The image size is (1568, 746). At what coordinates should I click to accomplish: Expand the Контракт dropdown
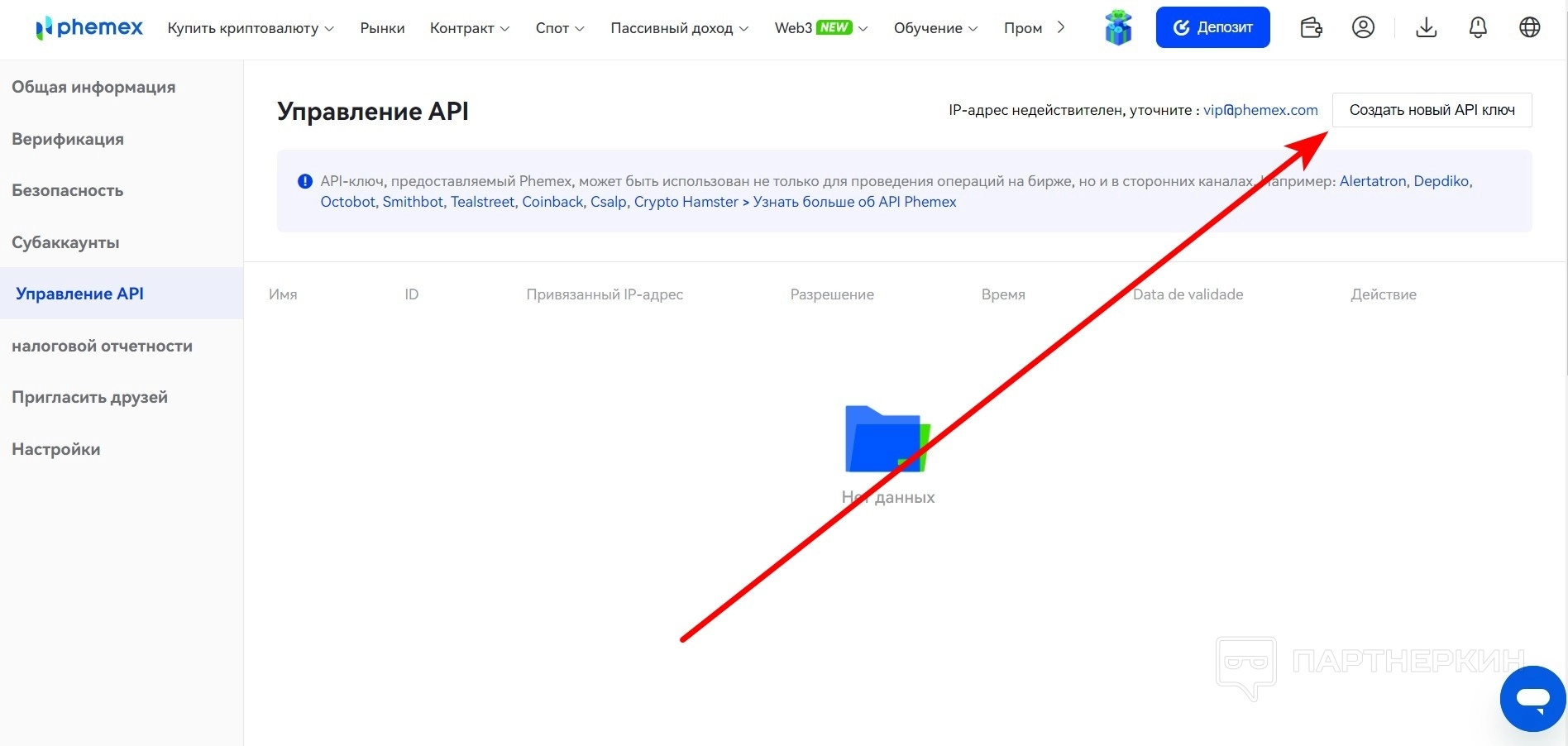point(470,28)
